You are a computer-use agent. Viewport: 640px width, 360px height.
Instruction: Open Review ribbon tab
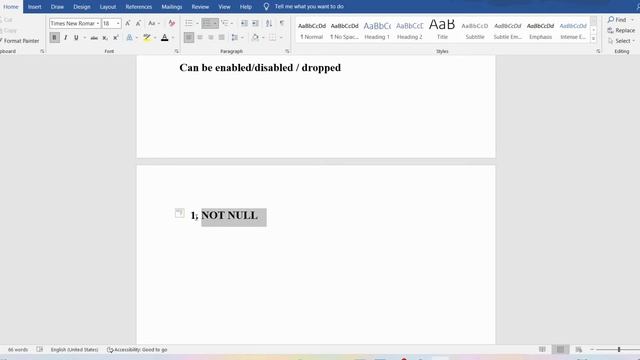pyautogui.click(x=200, y=7)
